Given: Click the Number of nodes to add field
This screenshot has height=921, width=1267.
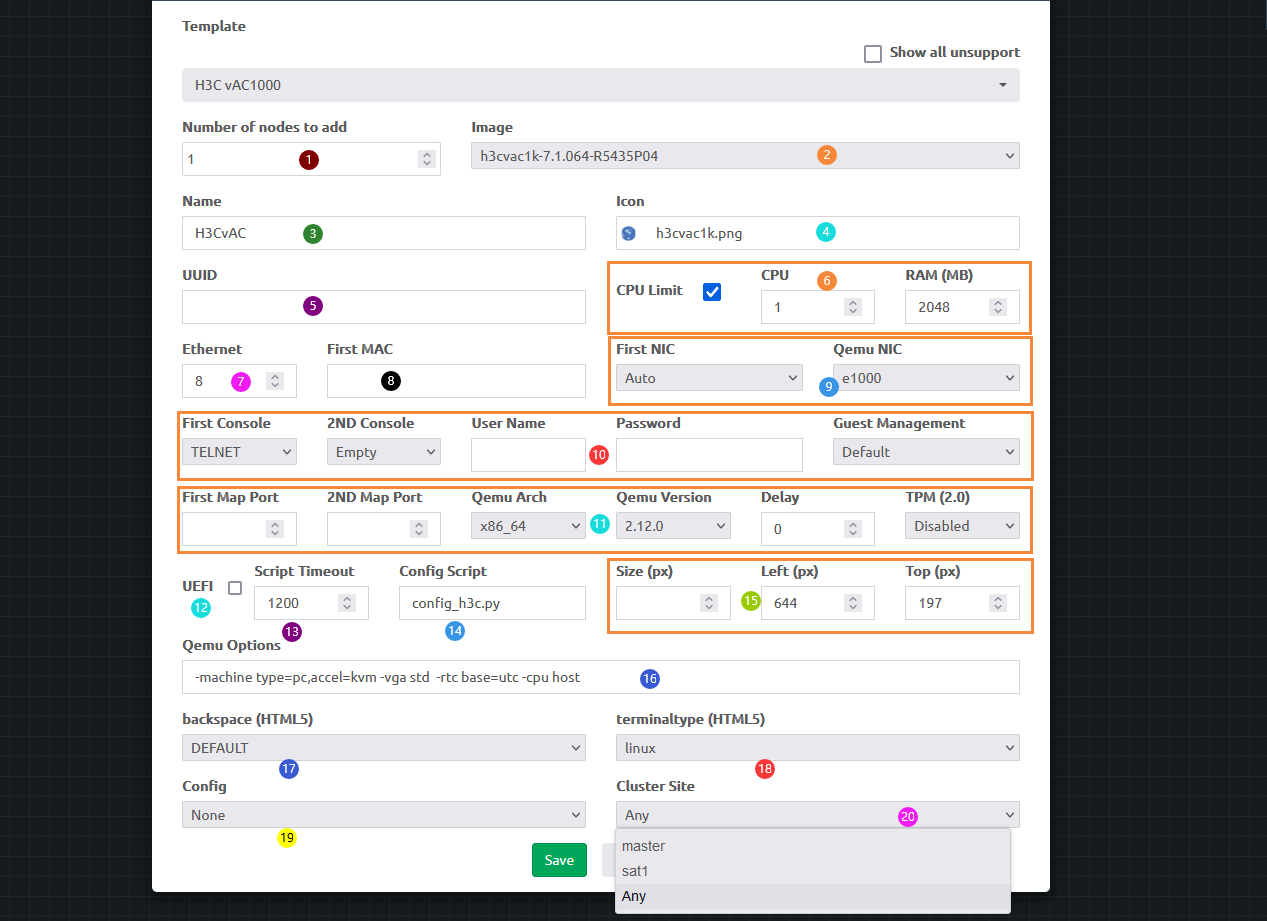Looking at the screenshot, I should pos(311,159).
